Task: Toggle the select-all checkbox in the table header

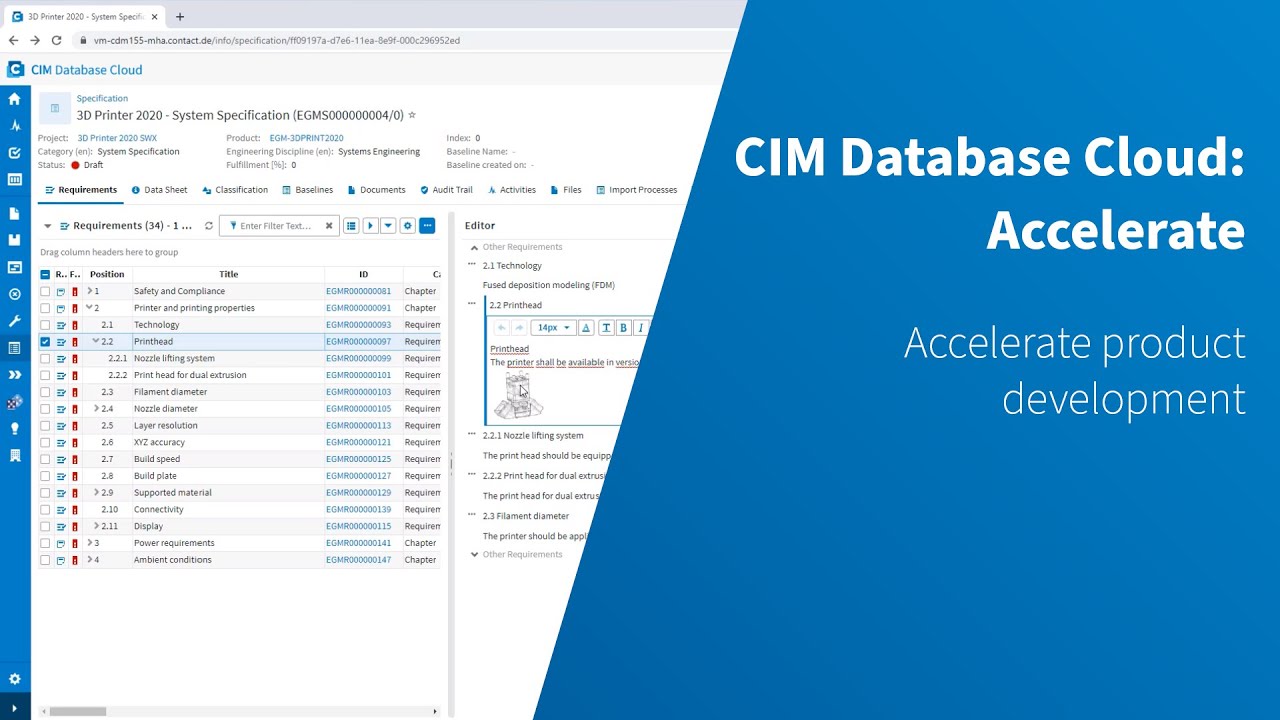Action: pyautogui.click(x=45, y=274)
